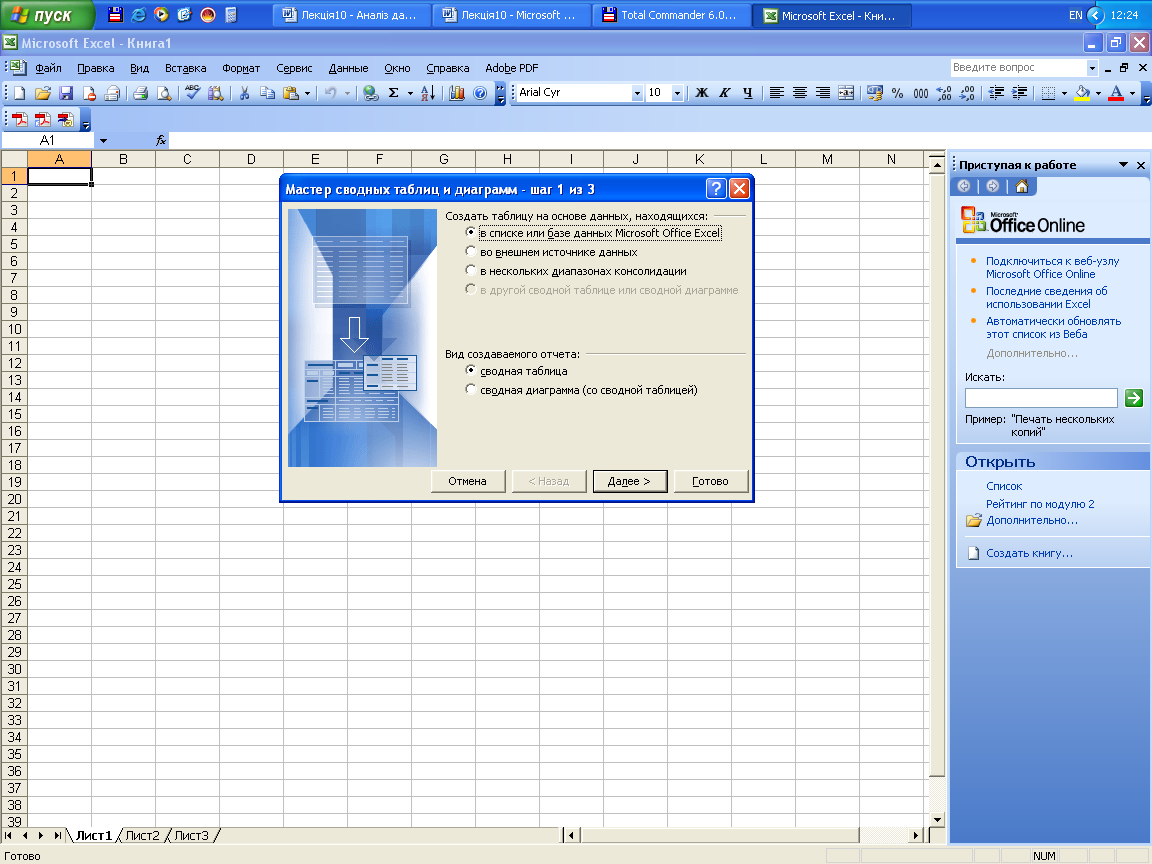
Task: Click vertical scrollbar down arrow
Action: (937, 819)
